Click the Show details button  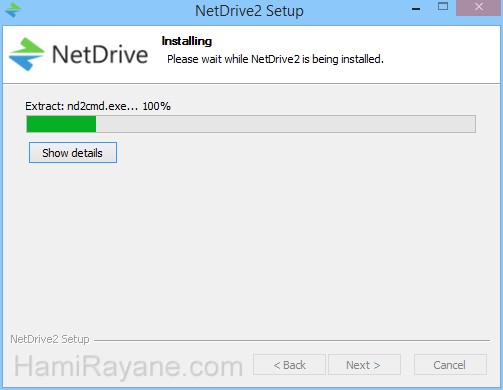click(73, 153)
